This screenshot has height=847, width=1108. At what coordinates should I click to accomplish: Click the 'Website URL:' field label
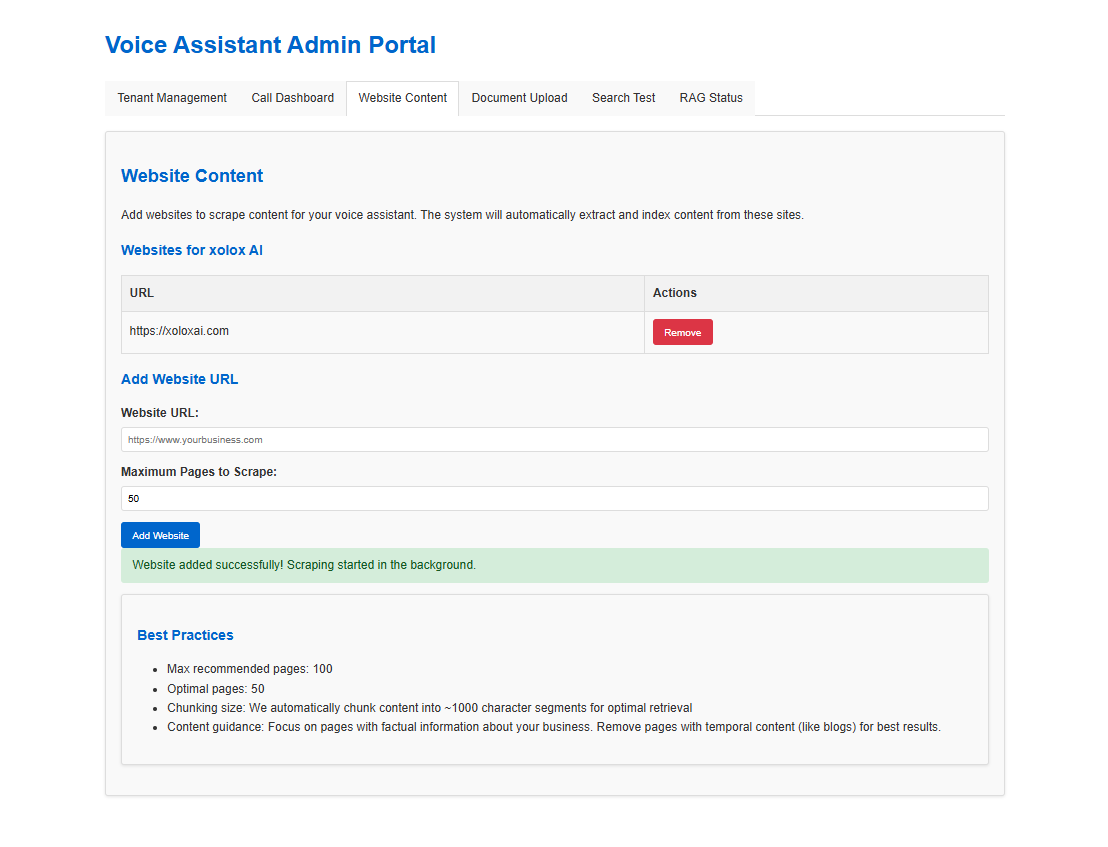point(160,413)
